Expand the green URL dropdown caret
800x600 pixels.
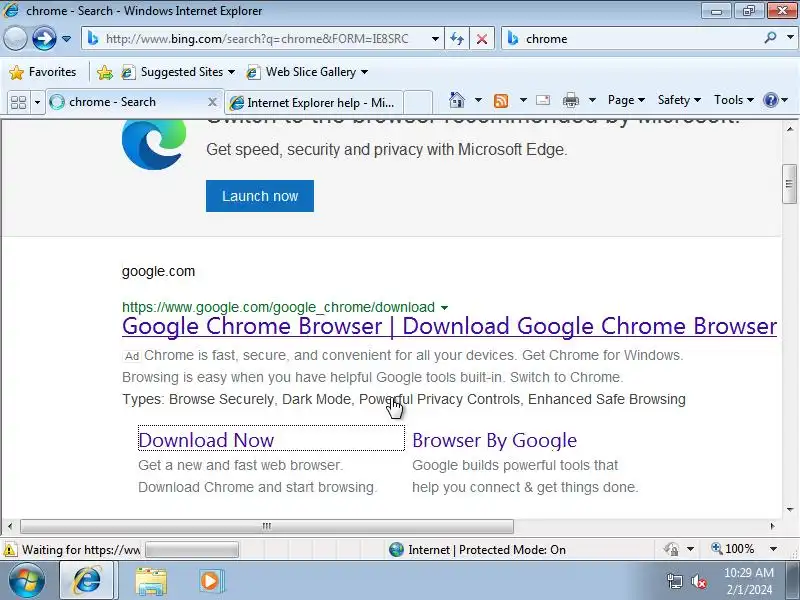[444, 308]
